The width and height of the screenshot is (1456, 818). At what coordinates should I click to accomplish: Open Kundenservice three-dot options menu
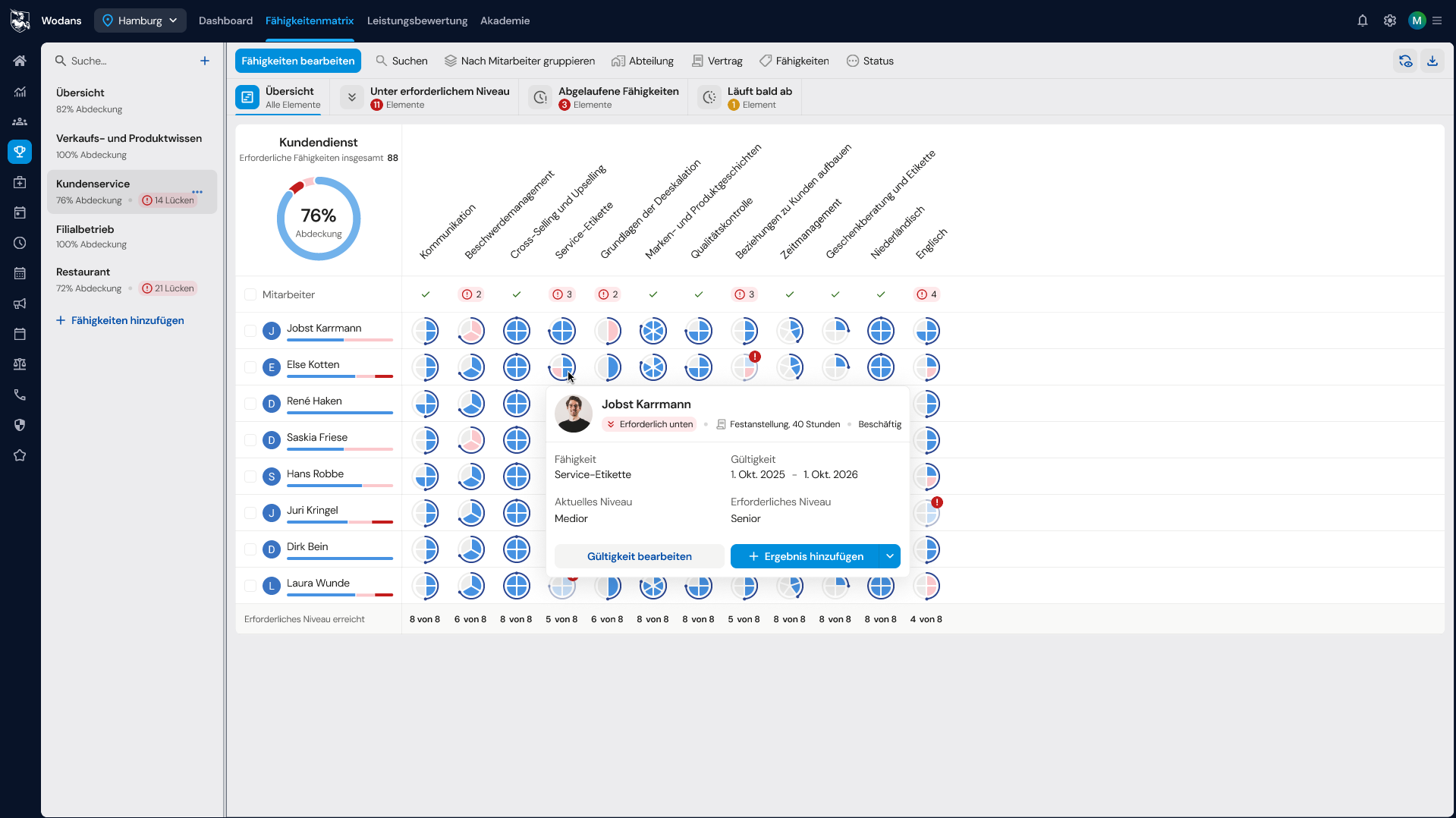point(197,191)
